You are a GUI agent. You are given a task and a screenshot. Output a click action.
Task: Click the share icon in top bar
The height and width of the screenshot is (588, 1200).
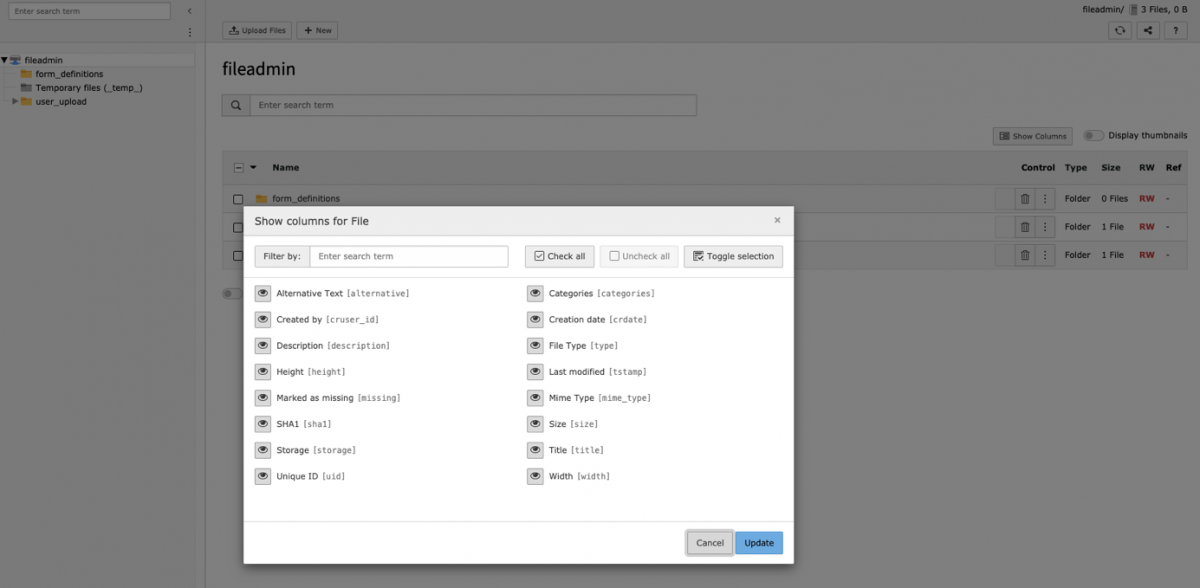point(1148,30)
